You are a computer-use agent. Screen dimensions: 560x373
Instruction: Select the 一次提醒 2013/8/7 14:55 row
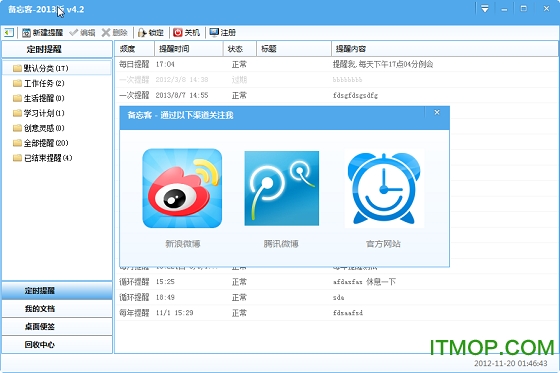point(336,95)
